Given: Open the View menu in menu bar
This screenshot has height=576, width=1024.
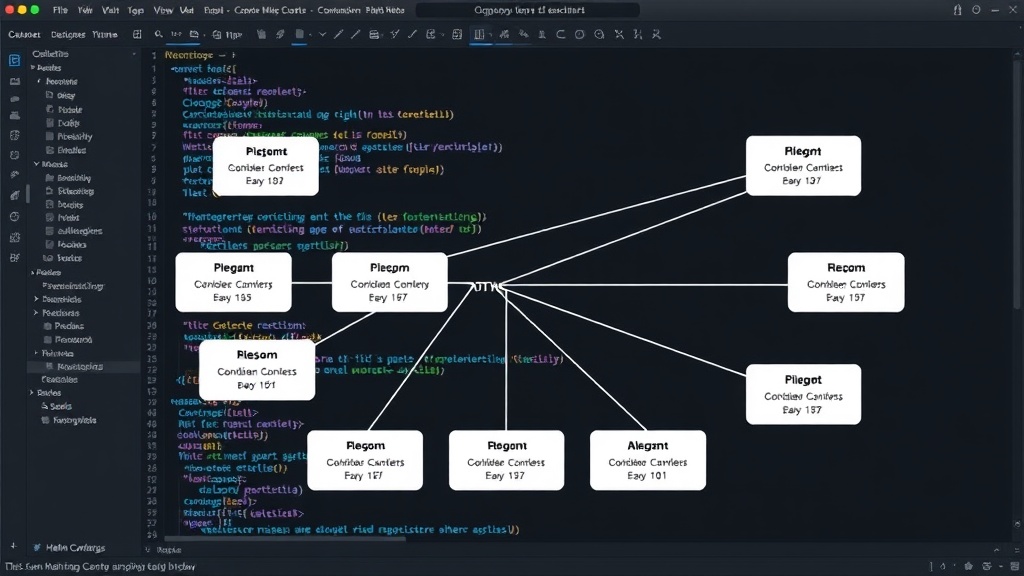Looking at the screenshot, I should (163, 10).
